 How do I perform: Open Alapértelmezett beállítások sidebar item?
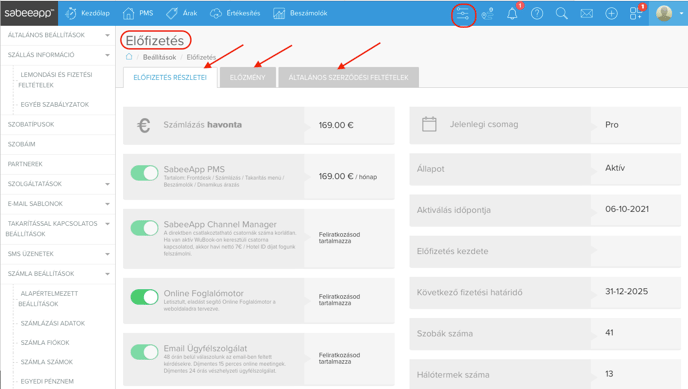click(x=48, y=299)
